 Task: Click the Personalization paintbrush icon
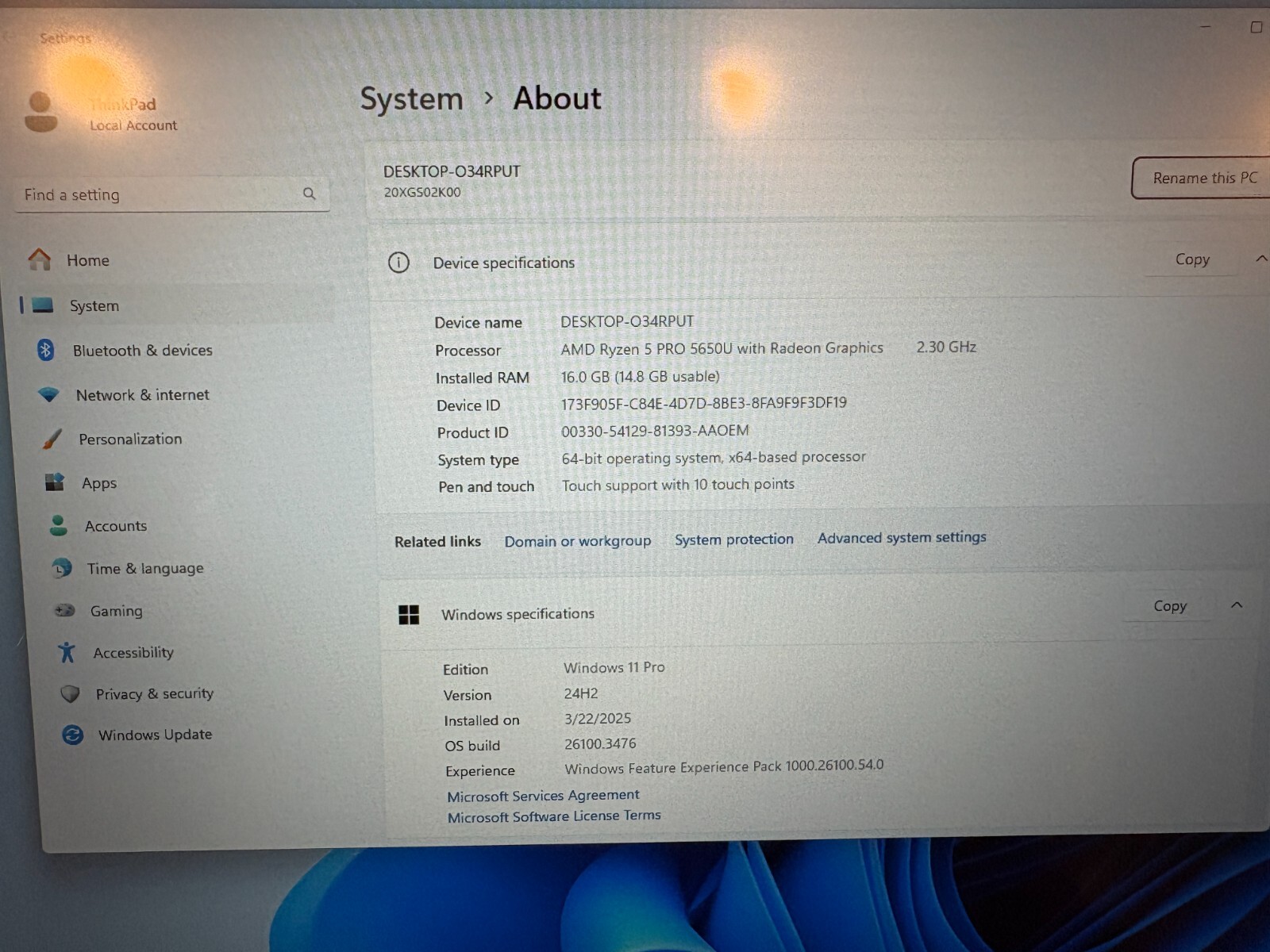pyautogui.click(x=52, y=439)
